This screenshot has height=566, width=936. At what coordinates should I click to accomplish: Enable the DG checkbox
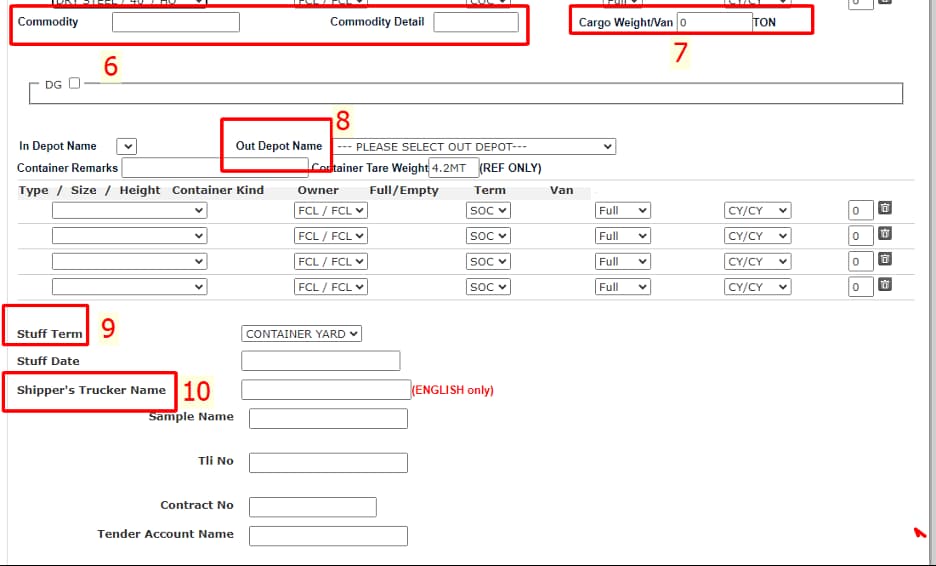coord(74,84)
